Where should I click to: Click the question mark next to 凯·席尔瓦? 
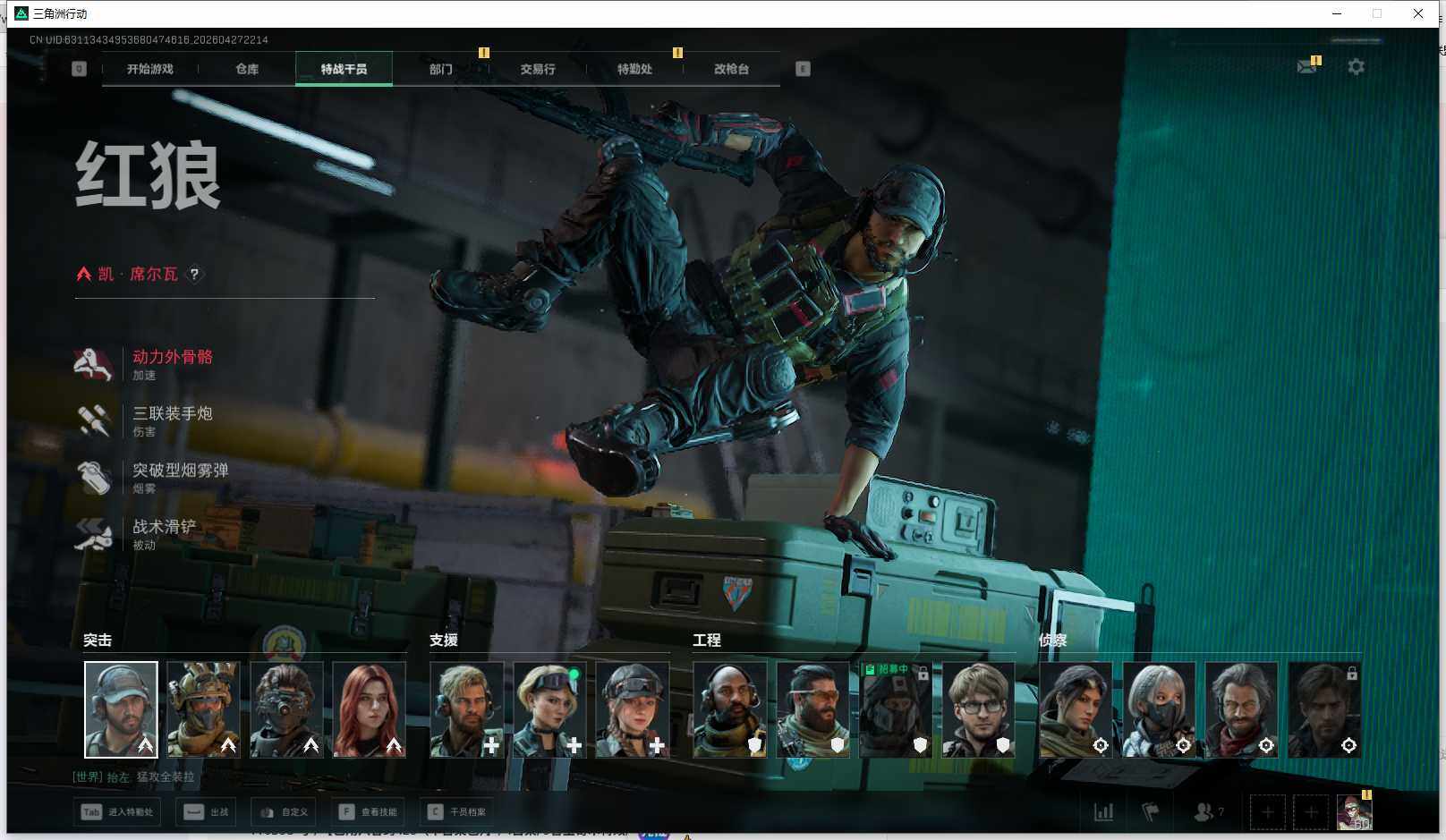194,275
